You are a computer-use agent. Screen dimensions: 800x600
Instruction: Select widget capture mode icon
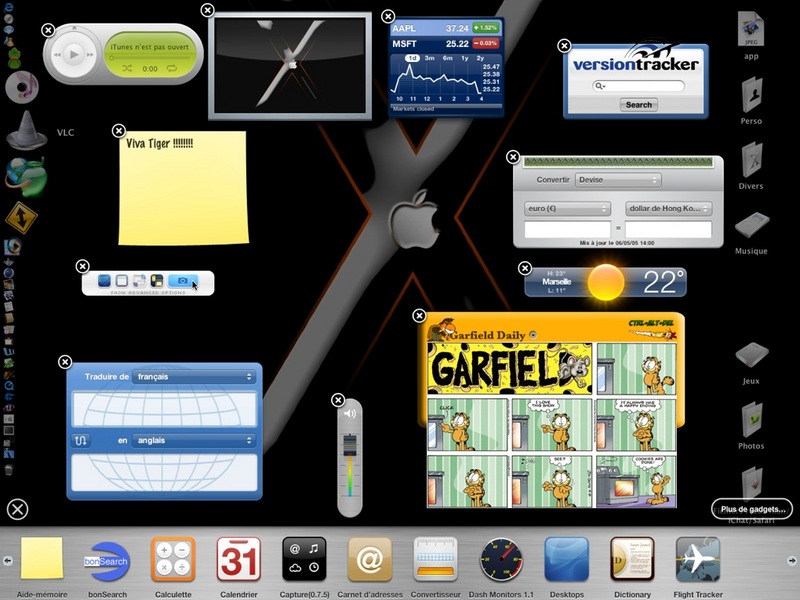point(157,281)
